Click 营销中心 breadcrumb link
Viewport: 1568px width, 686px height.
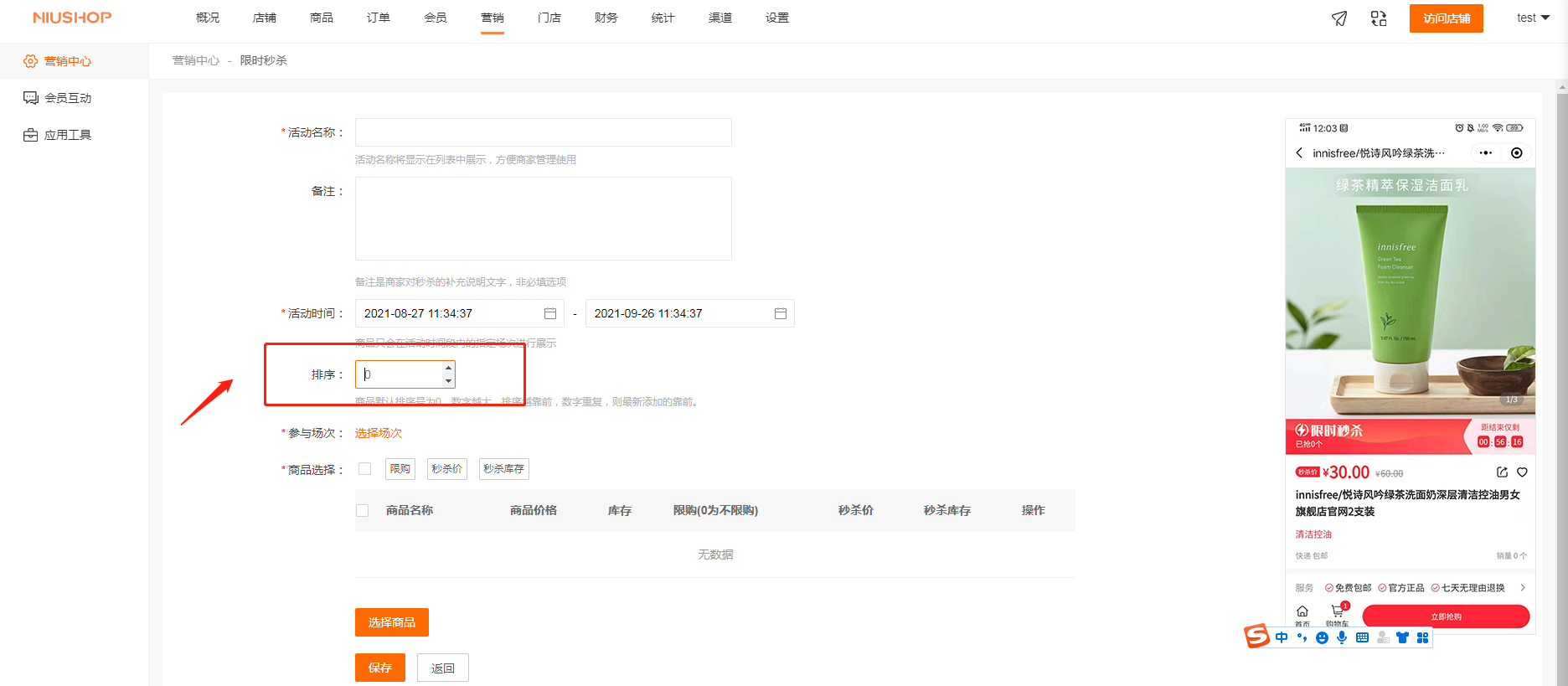(196, 60)
